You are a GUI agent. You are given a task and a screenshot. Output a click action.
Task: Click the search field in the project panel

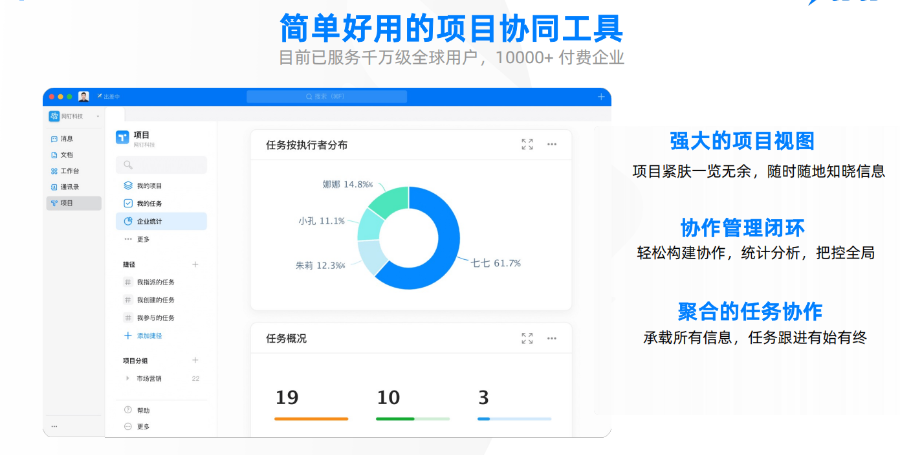click(x=161, y=165)
